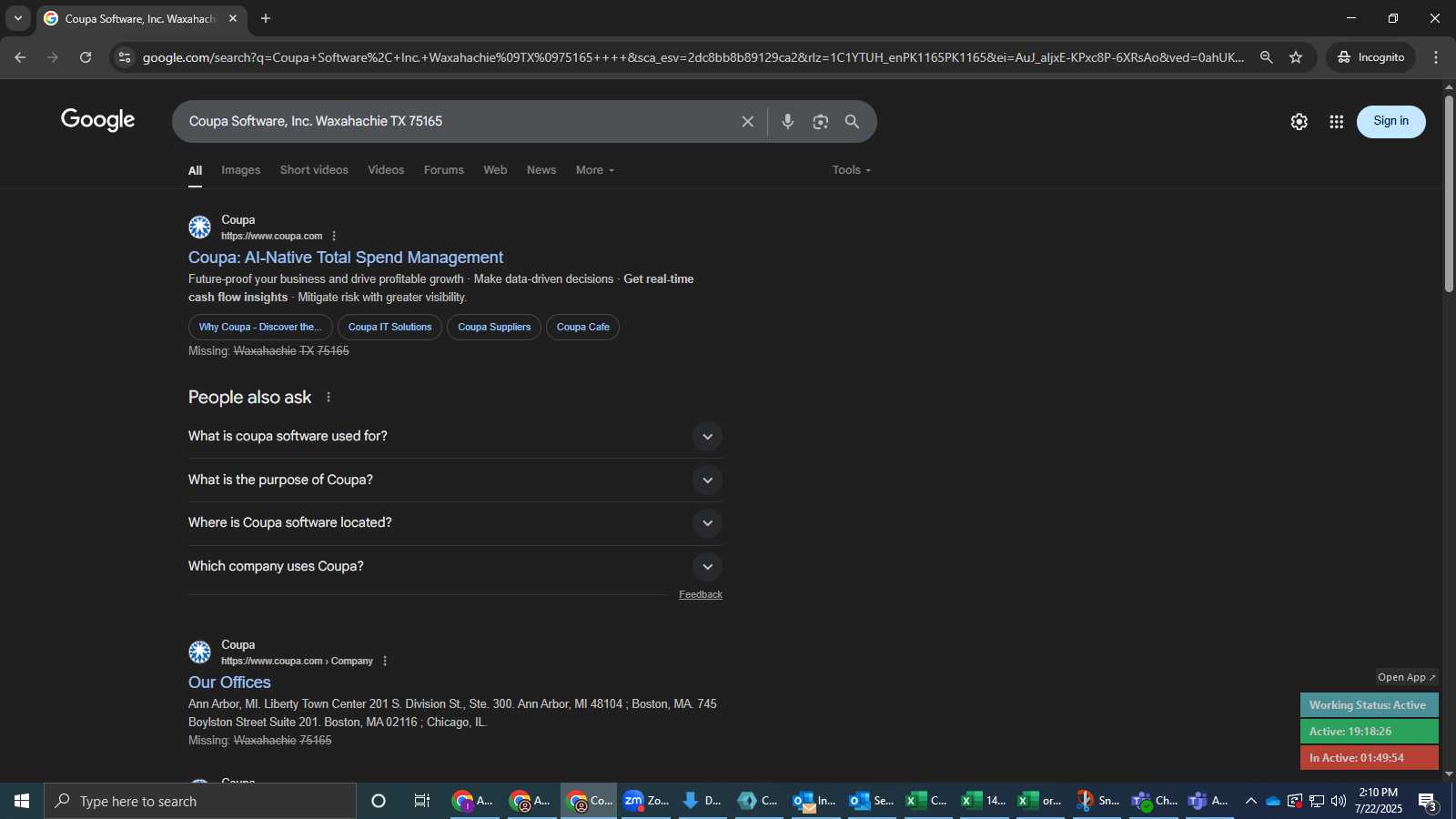This screenshot has height=819, width=1456.
Task: Start a voice search with microphone
Action: tap(788, 121)
